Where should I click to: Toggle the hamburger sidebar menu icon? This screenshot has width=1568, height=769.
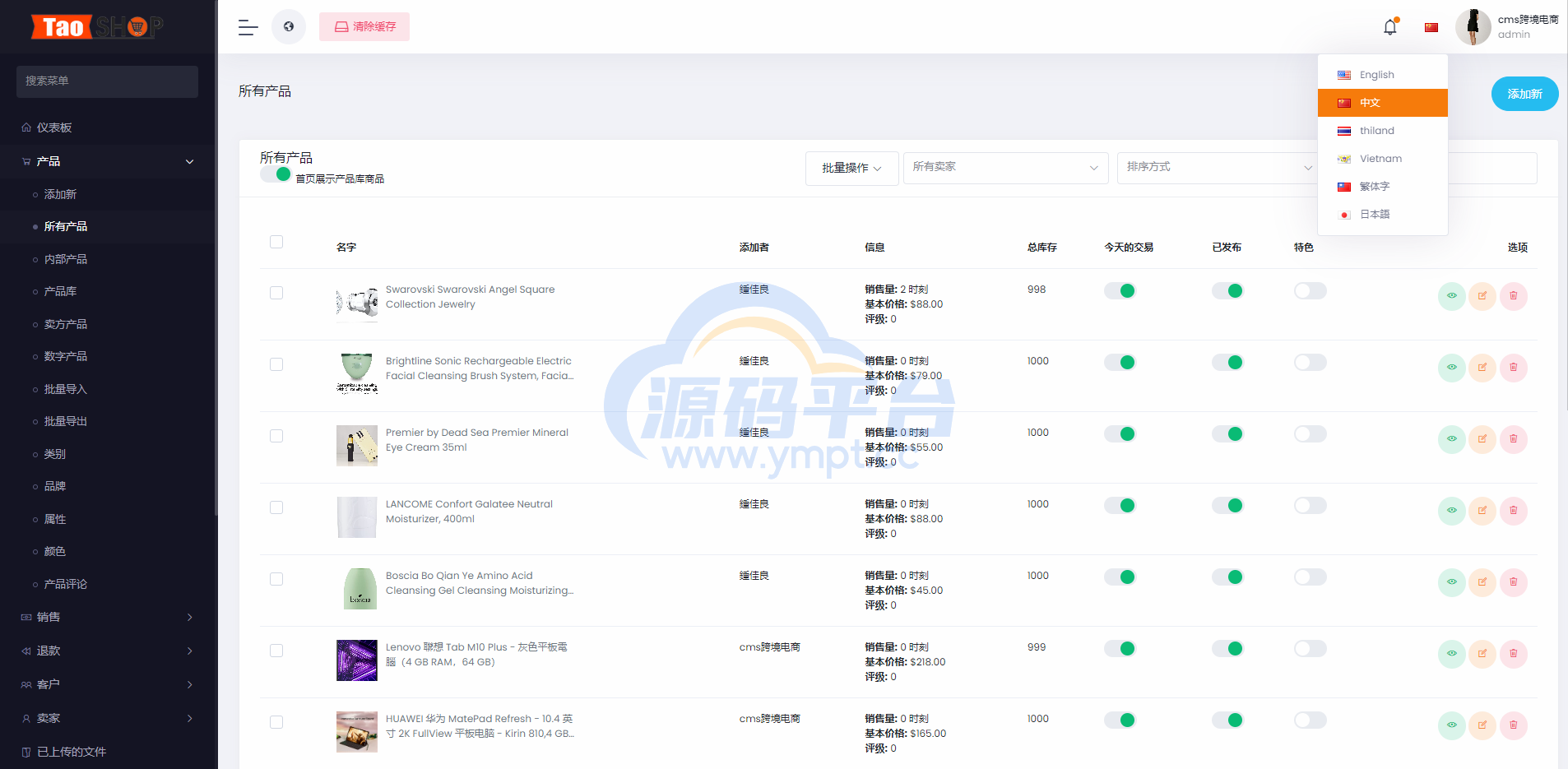point(248,27)
